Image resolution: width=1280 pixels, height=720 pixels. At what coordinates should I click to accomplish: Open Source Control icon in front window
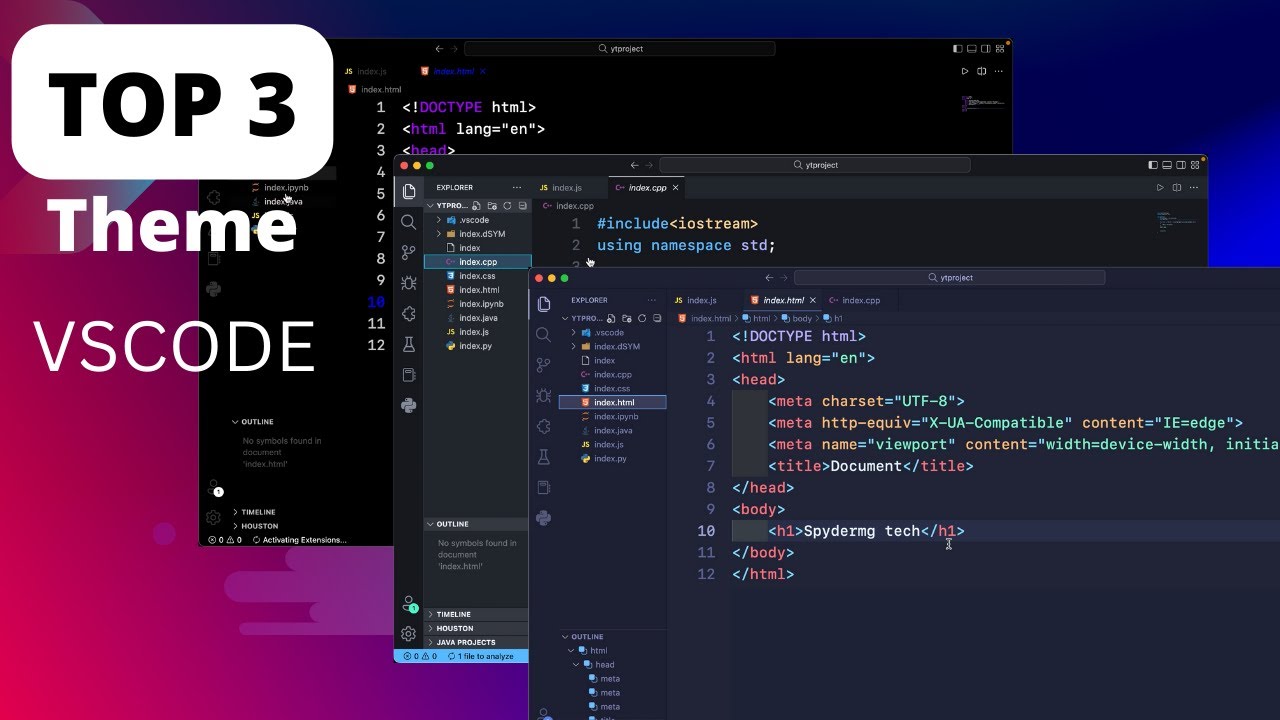click(543, 365)
